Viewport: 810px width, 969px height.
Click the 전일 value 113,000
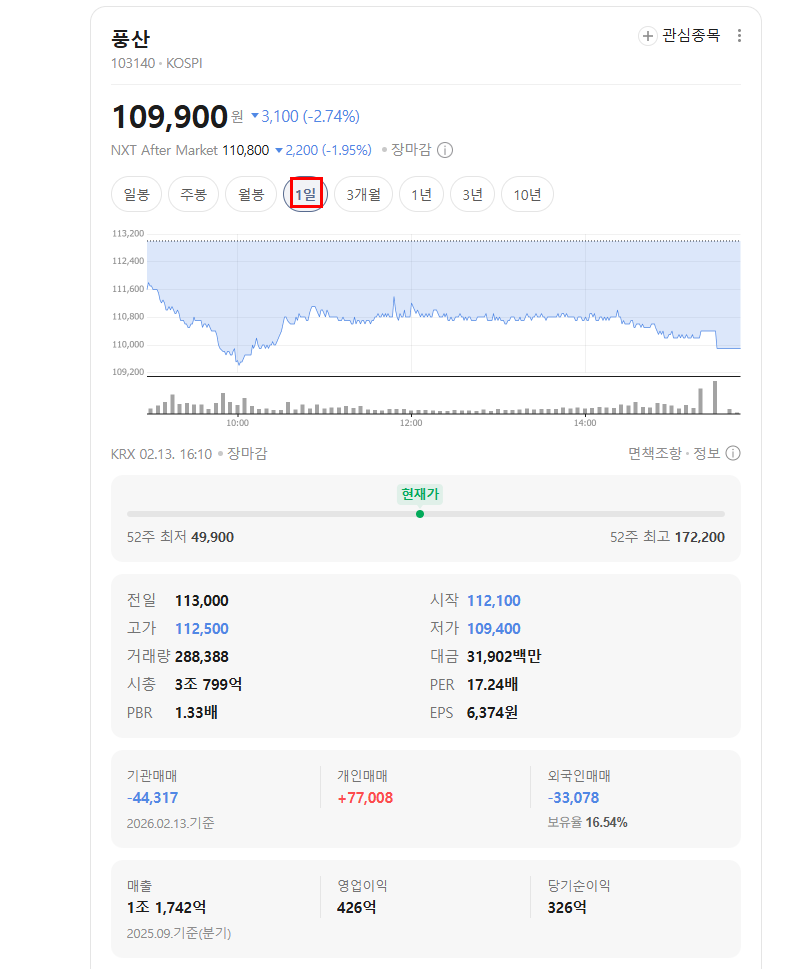pos(201,601)
